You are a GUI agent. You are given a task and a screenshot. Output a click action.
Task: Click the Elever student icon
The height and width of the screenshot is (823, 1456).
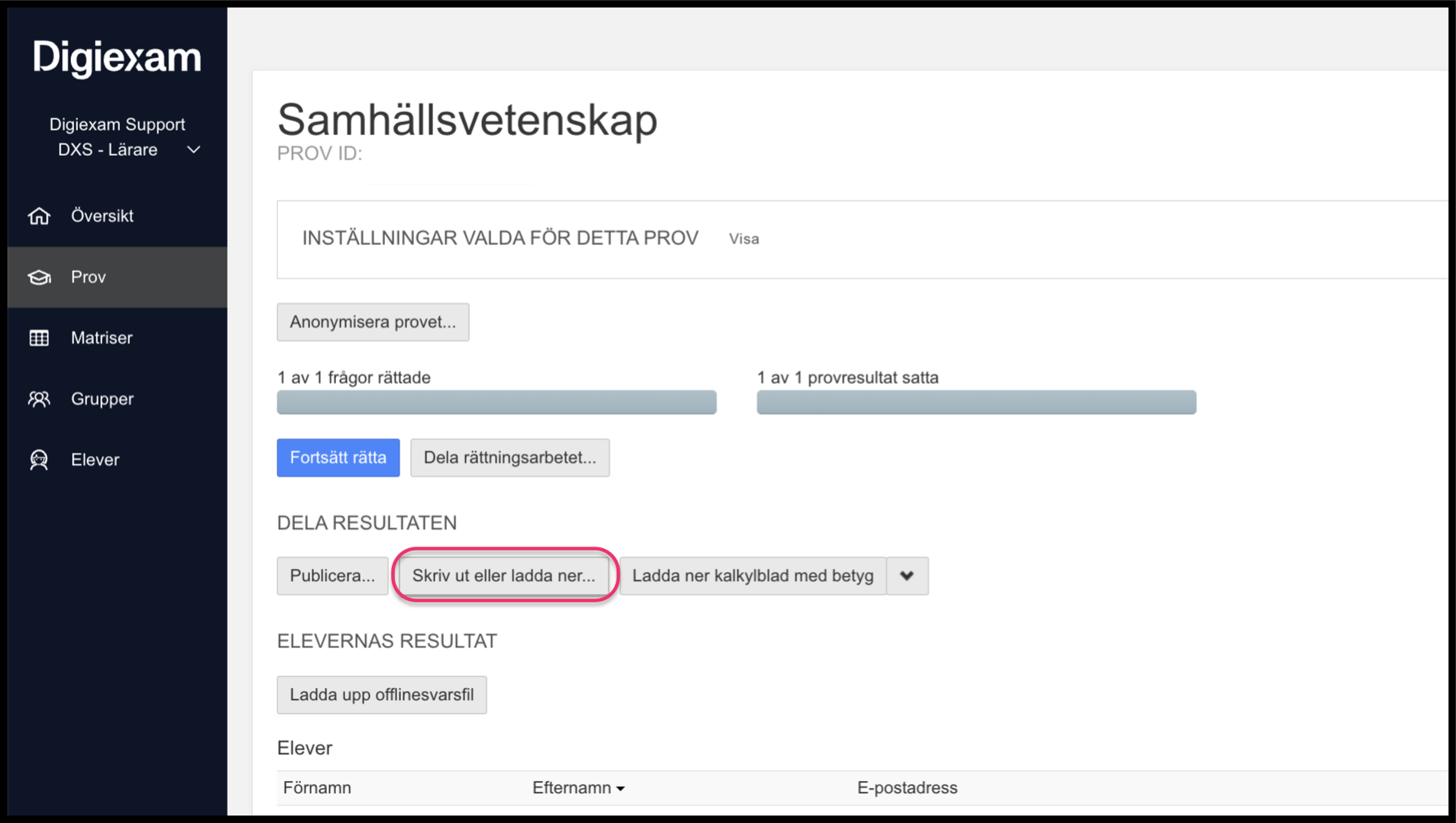pyautogui.click(x=39, y=460)
